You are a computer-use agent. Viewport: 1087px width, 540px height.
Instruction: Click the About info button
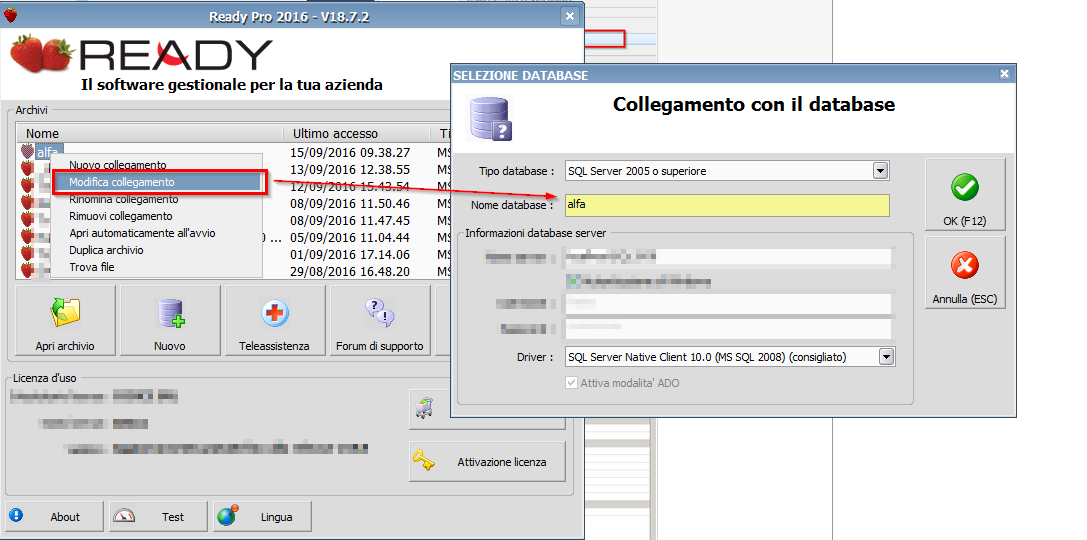[55, 516]
